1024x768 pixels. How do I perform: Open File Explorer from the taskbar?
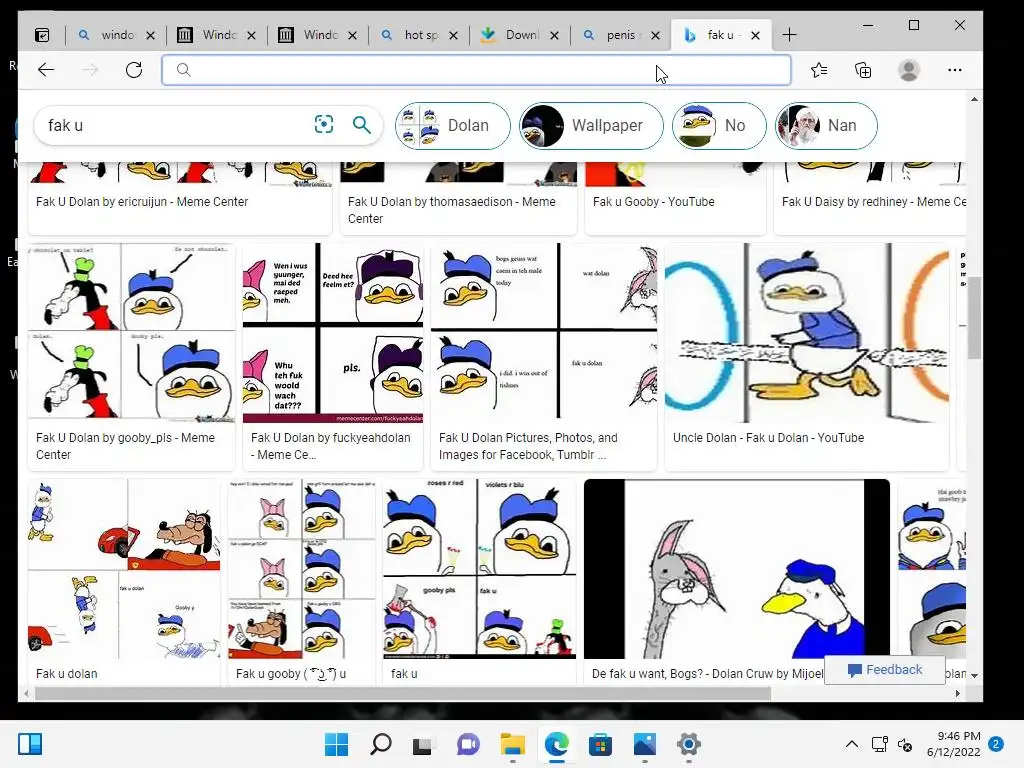point(513,744)
